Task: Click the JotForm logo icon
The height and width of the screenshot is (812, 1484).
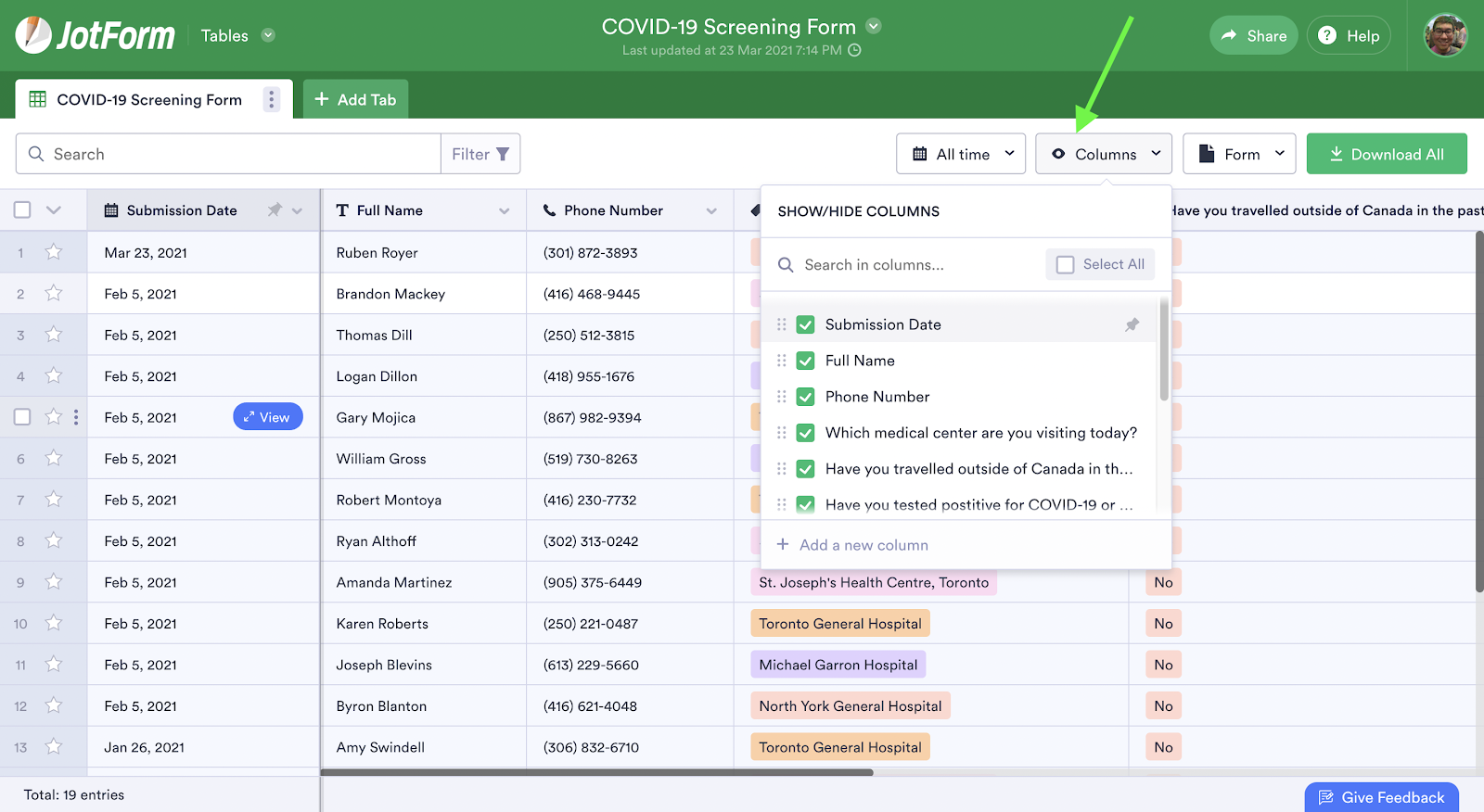Action: (33, 35)
